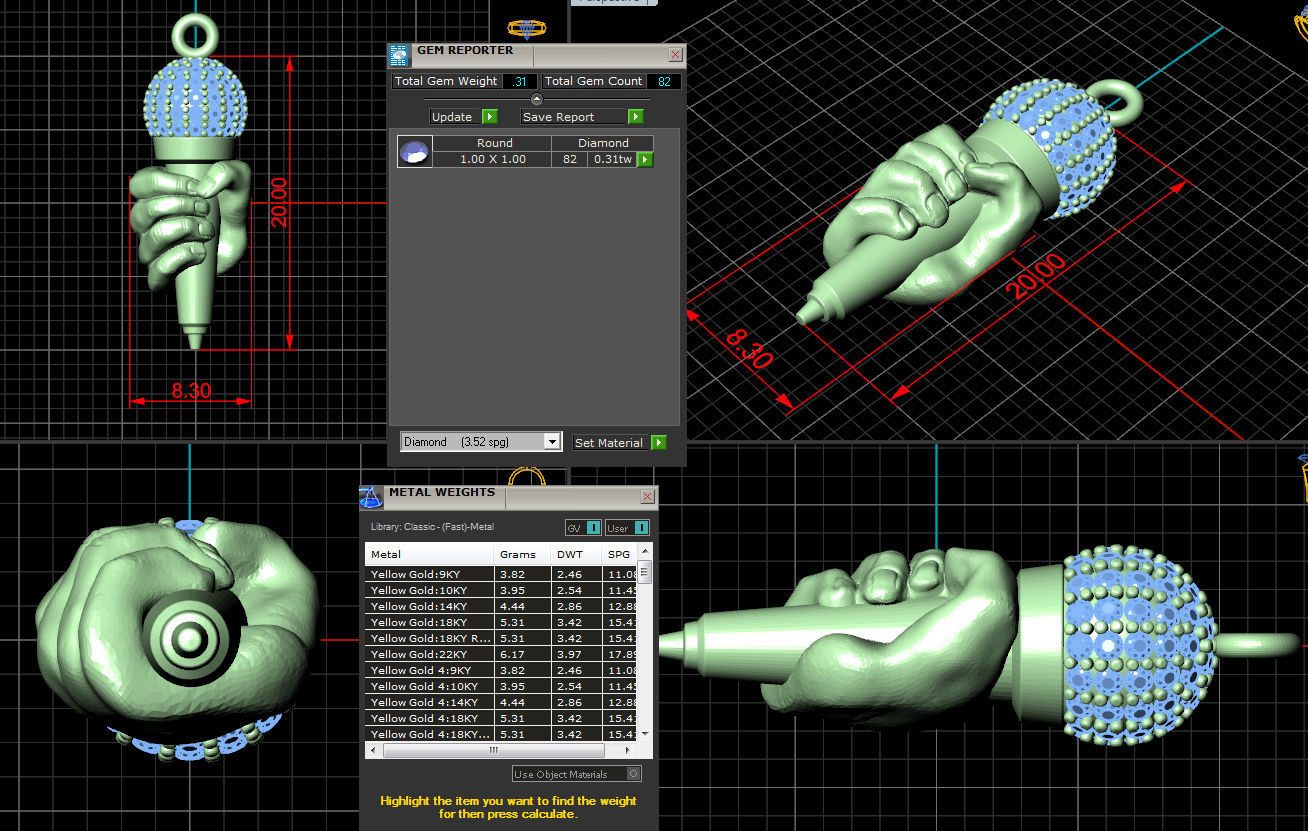Select the Yellow Gold:14KY row
The height and width of the screenshot is (831, 1308).
501,606
